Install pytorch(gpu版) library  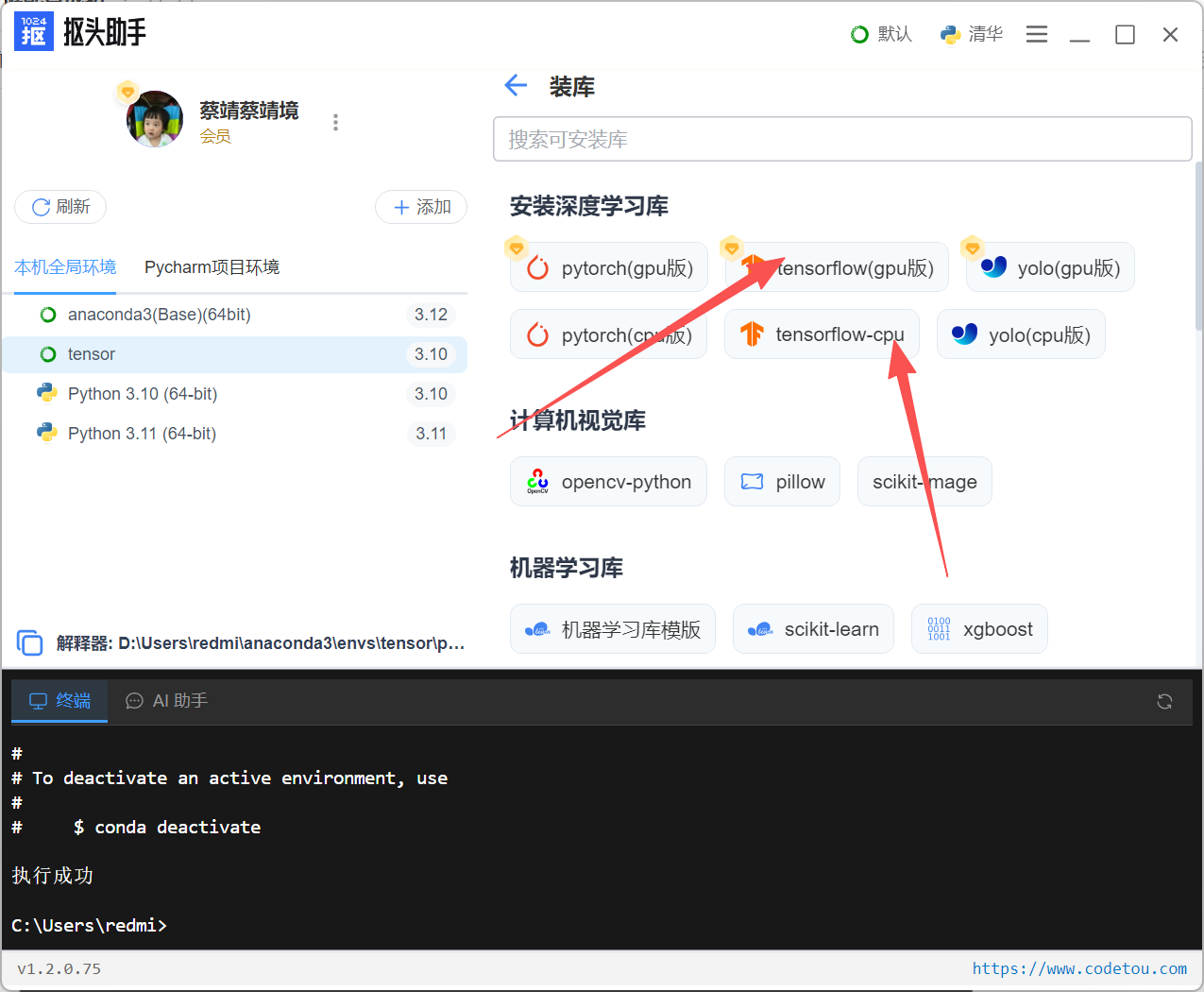point(609,268)
